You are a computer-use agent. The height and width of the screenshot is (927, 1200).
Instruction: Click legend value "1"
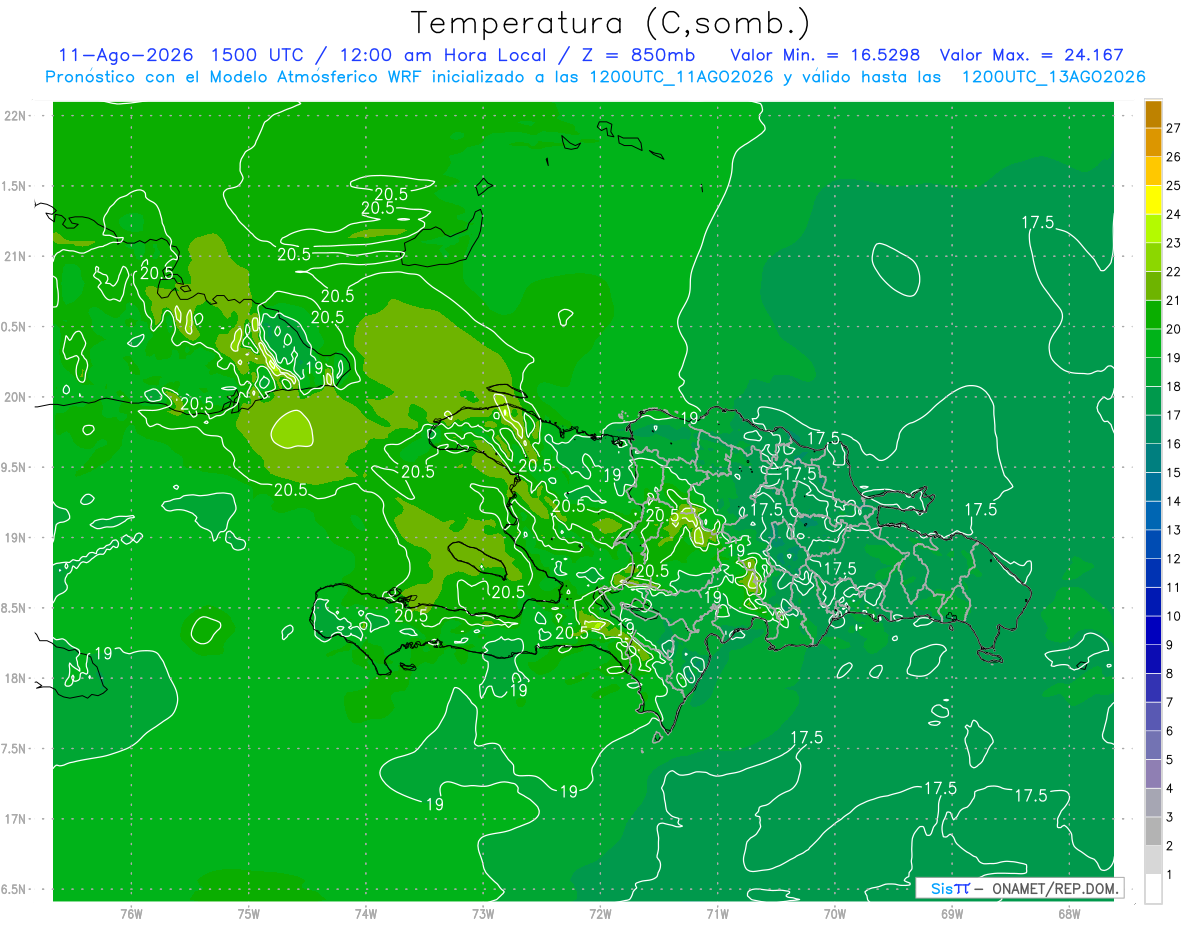click(1170, 875)
